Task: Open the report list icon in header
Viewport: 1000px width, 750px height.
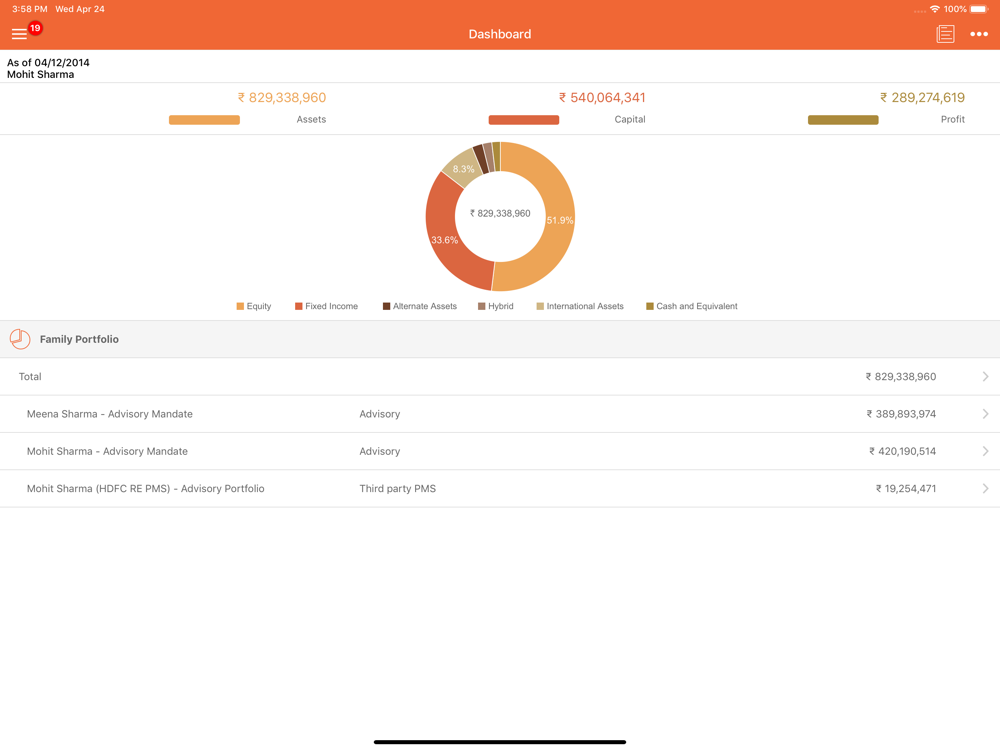Action: click(945, 34)
